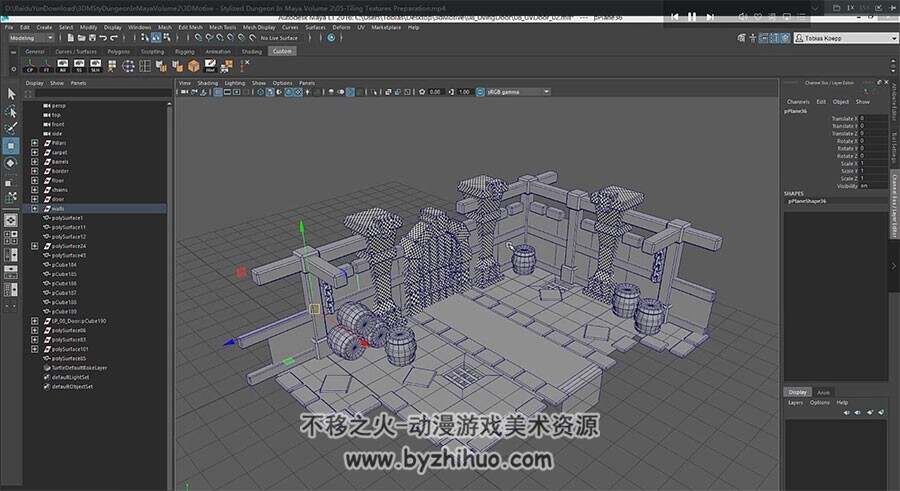The image size is (900, 491).
Task: Click the Hist shelf icon
Action: pos(210,66)
